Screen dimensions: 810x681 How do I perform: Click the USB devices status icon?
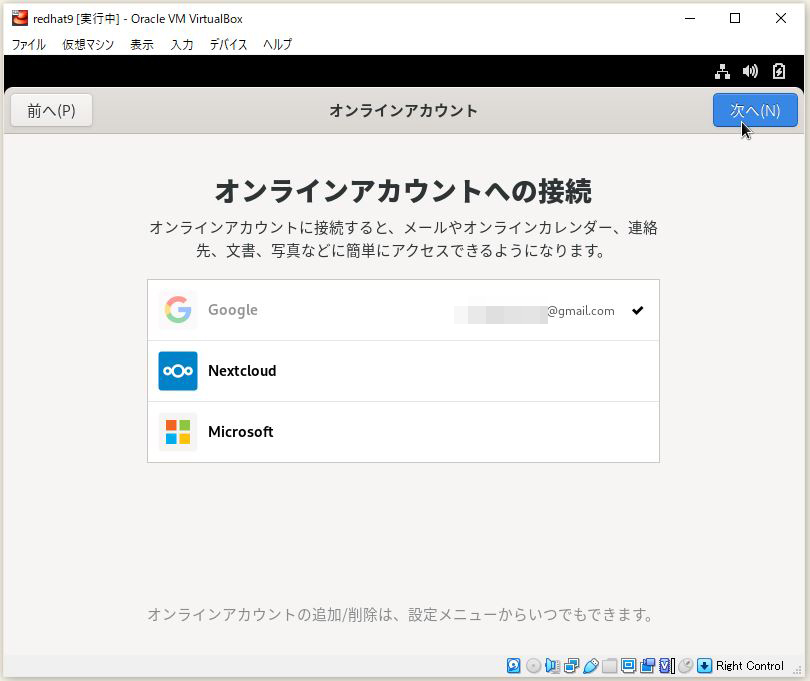point(590,665)
